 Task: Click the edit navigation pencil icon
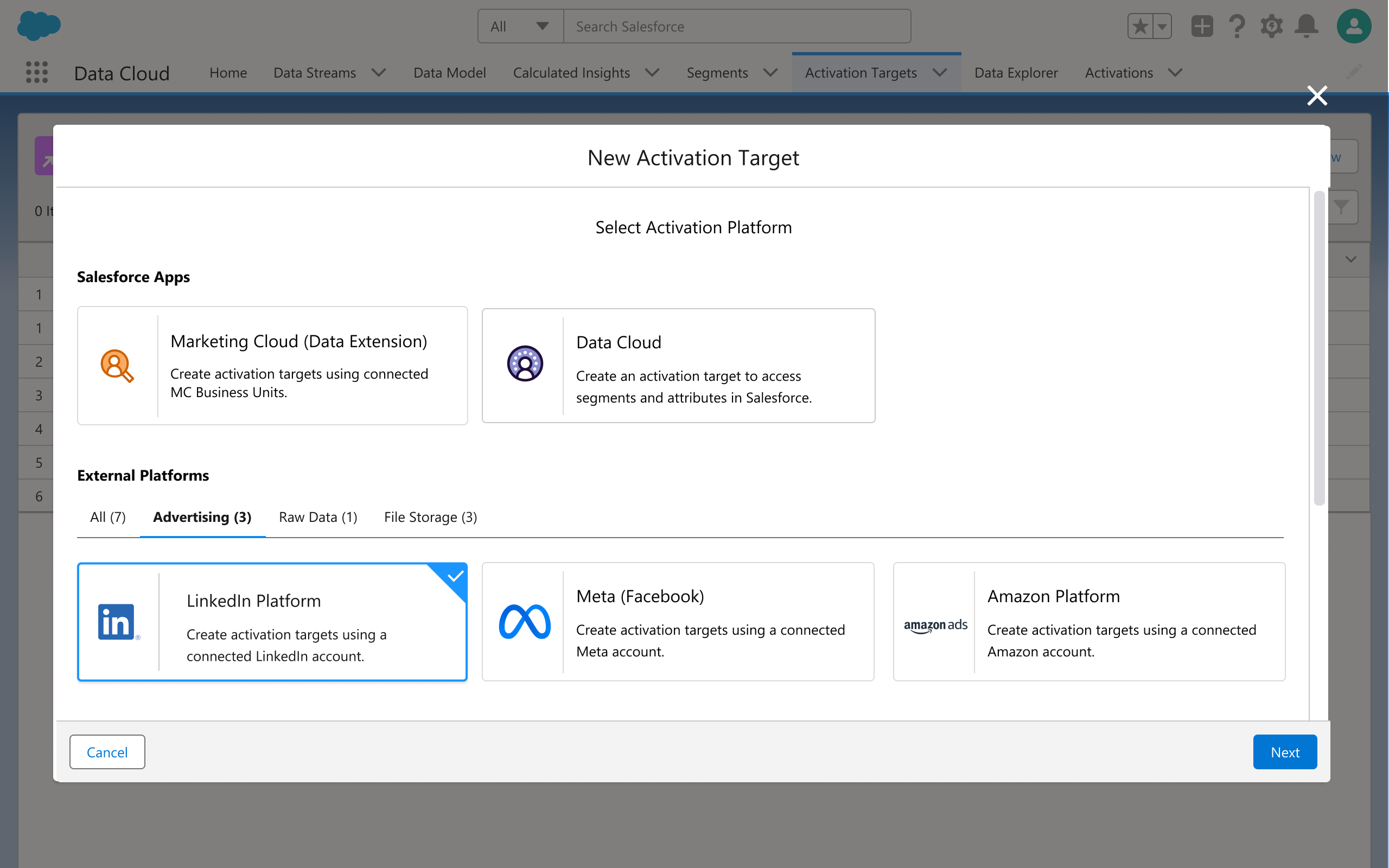(x=1355, y=72)
